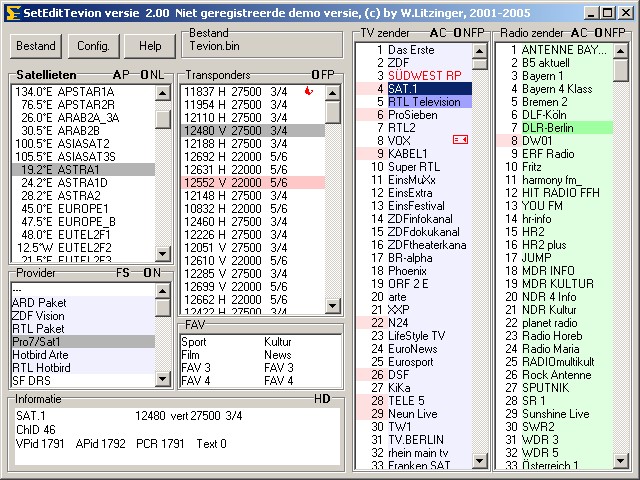Click the SetEdit app icon in title bar
The image size is (640, 480).
coord(12,12)
